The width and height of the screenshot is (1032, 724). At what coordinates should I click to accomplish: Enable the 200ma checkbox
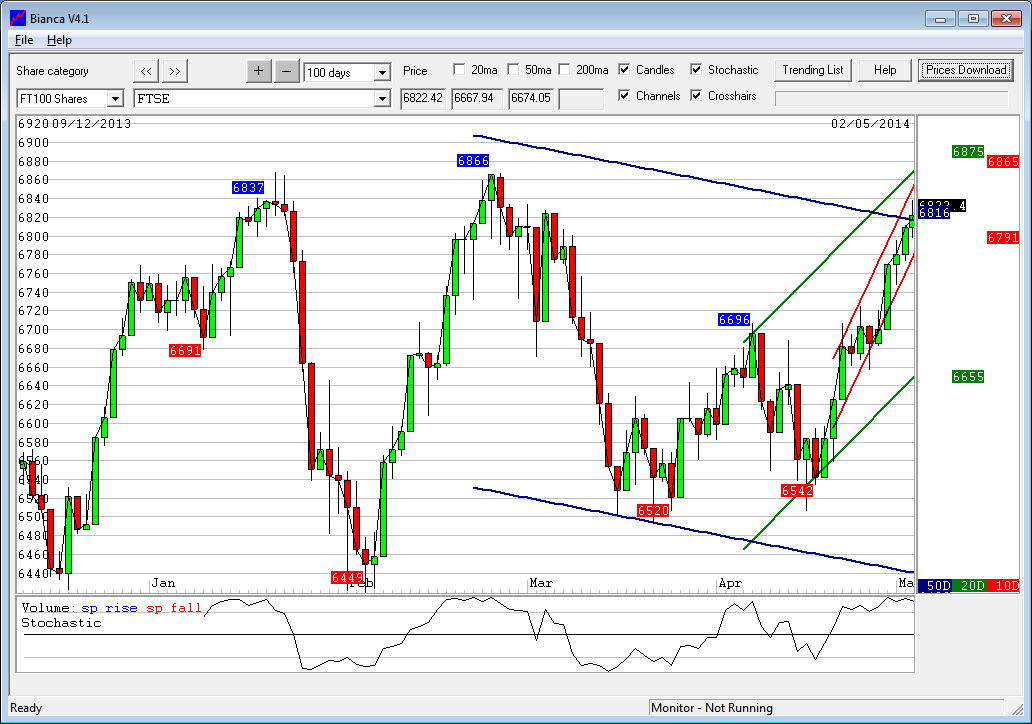click(564, 70)
